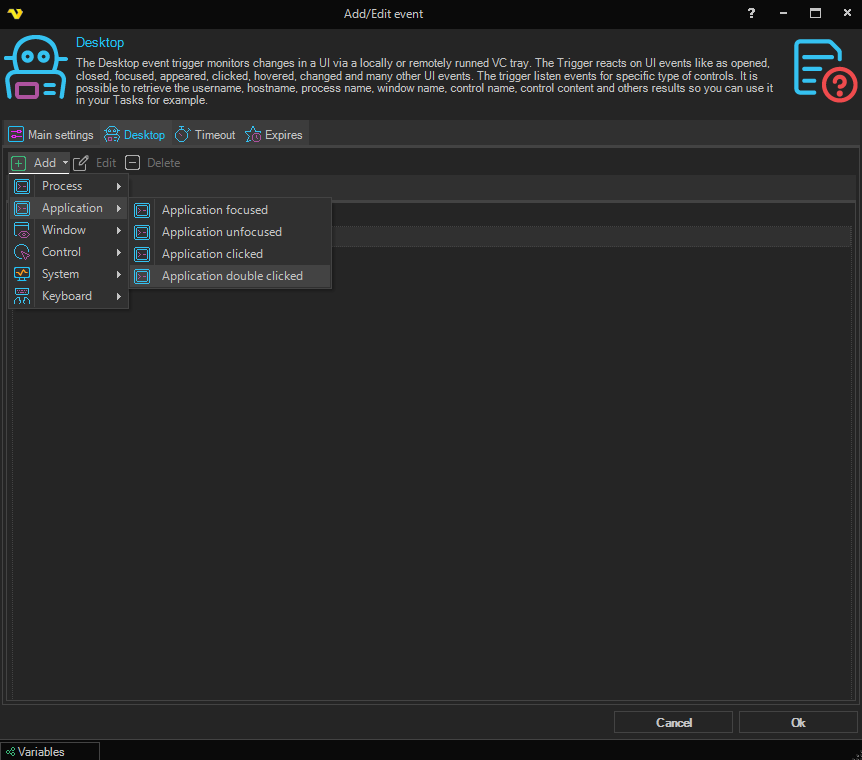Click the Application double clicked icon

142,276
